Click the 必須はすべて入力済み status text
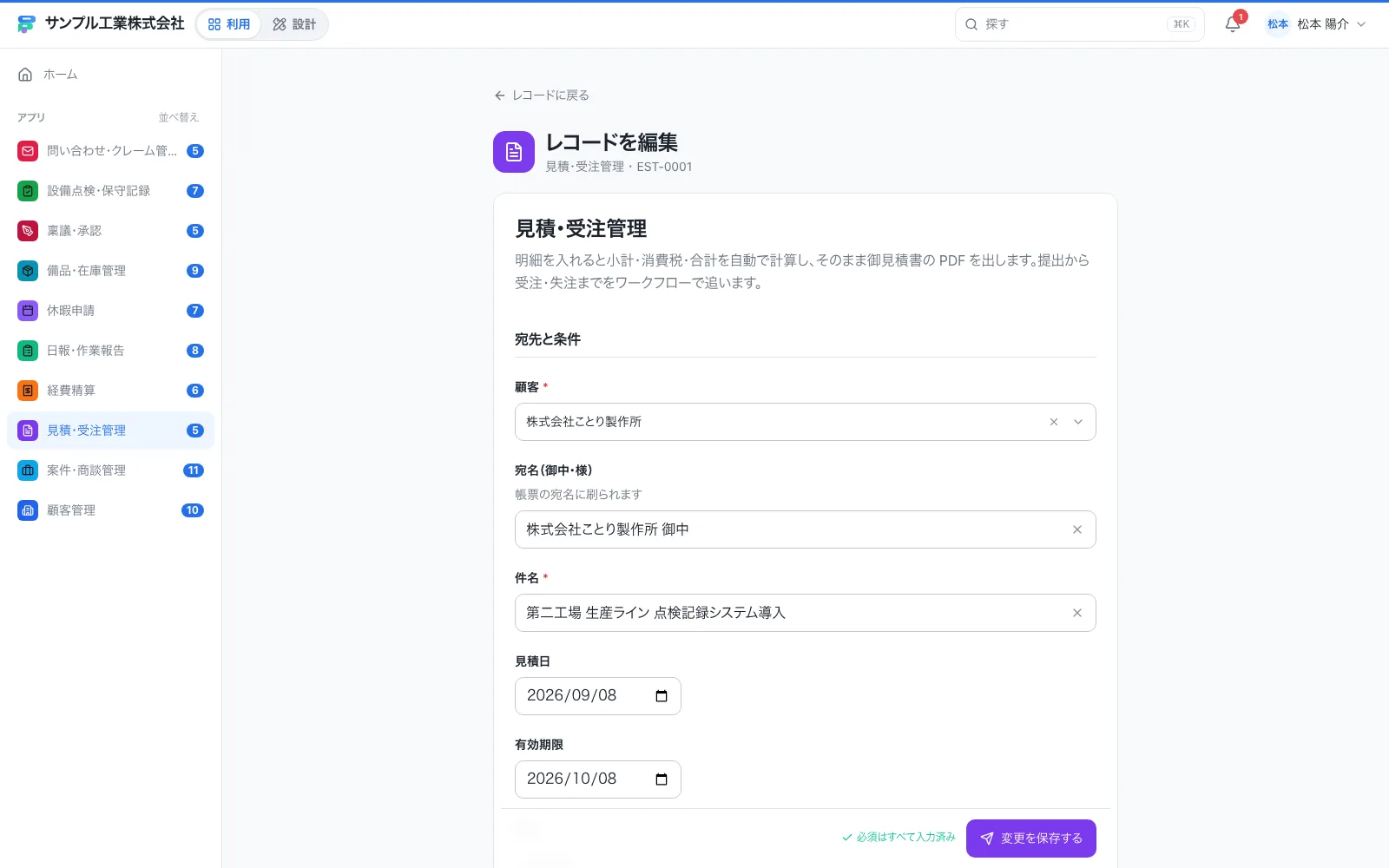1389x868 pixels. (x=899, y=838)
